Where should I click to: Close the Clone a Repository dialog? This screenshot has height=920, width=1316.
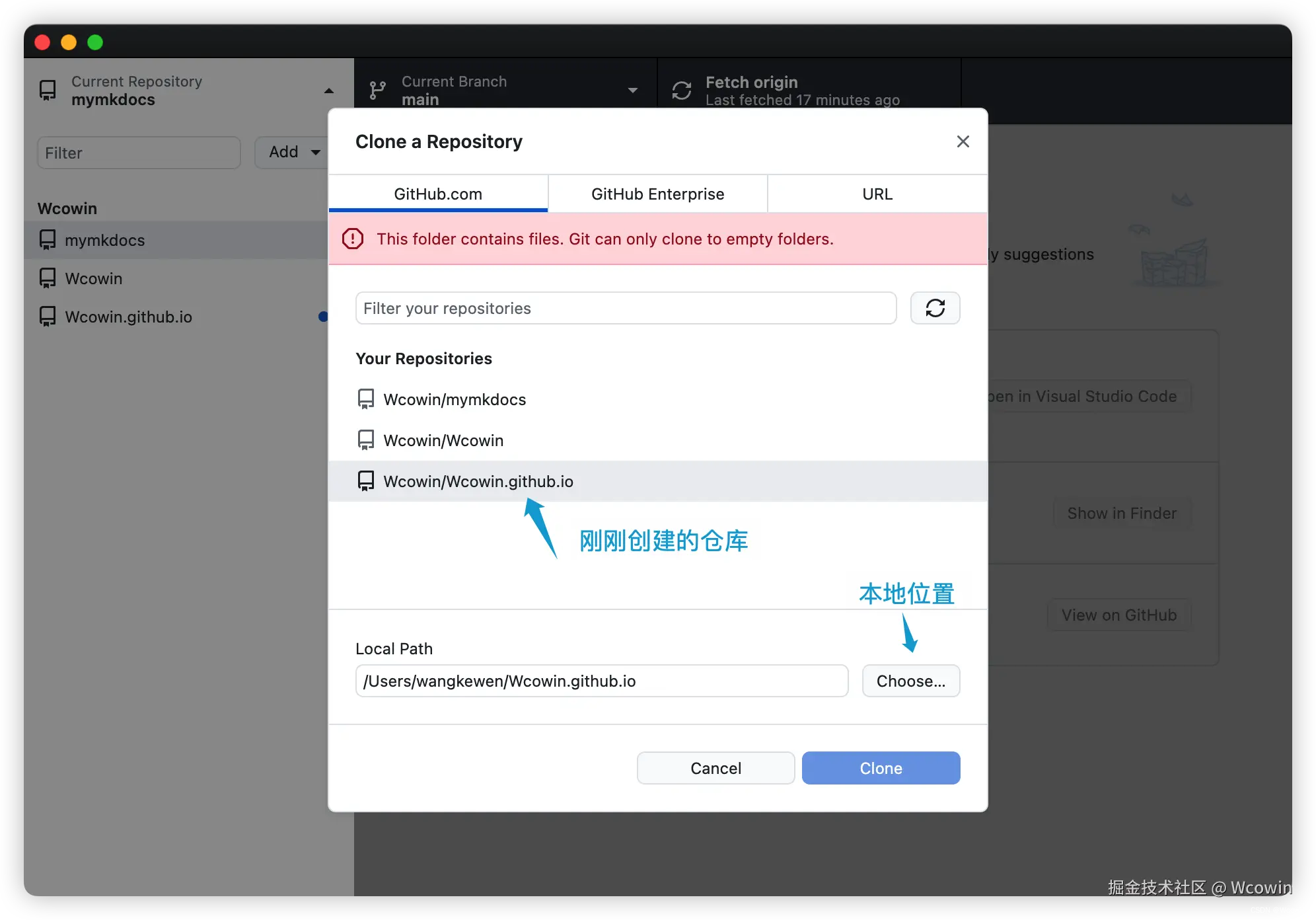tap(963, 141)
